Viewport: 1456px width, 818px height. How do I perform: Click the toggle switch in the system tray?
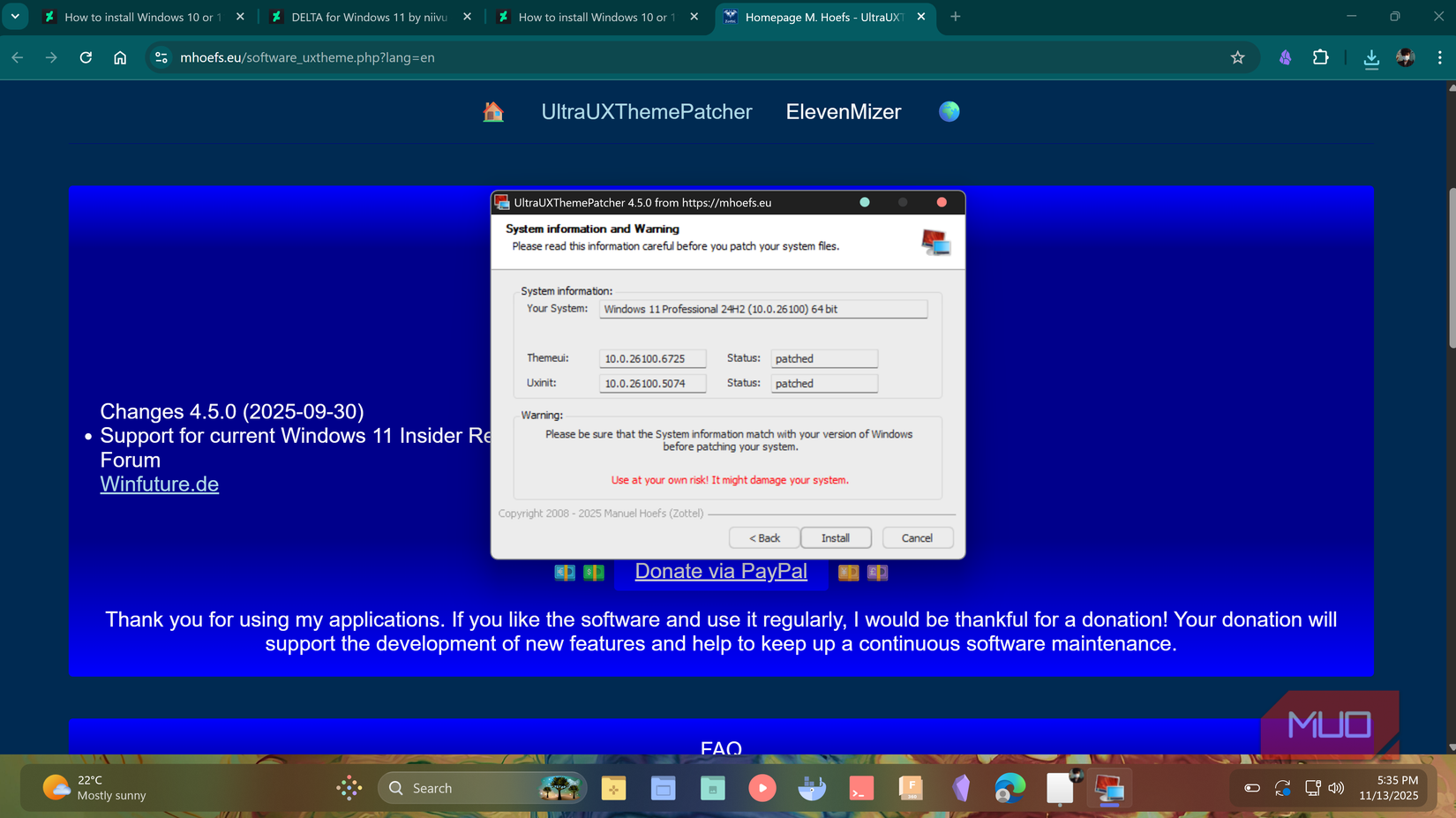(x=1252, y=787)
